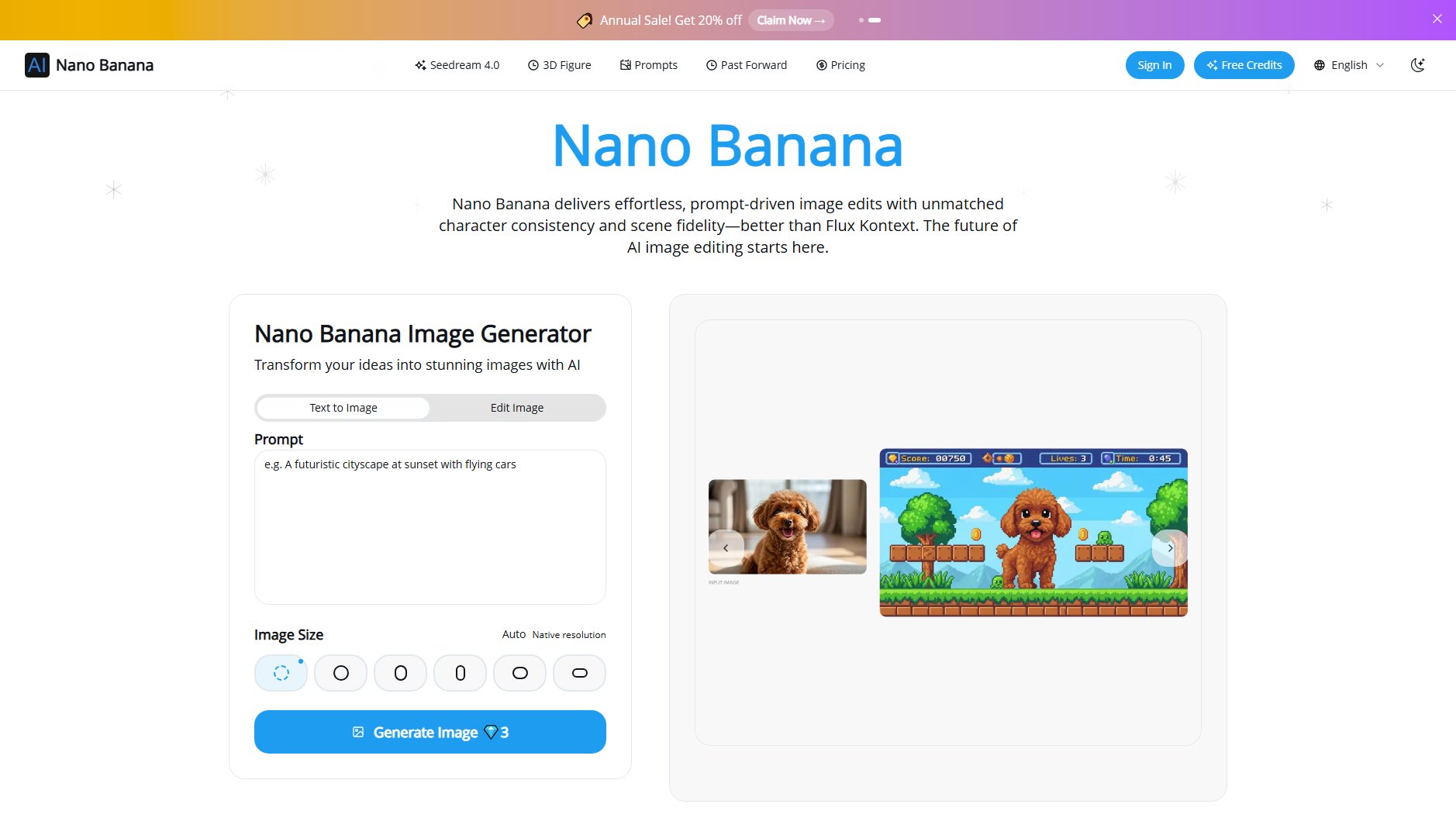Open Past Forward in the navigation
Viewport: 1456px width, 835px height.
(746, 65)
